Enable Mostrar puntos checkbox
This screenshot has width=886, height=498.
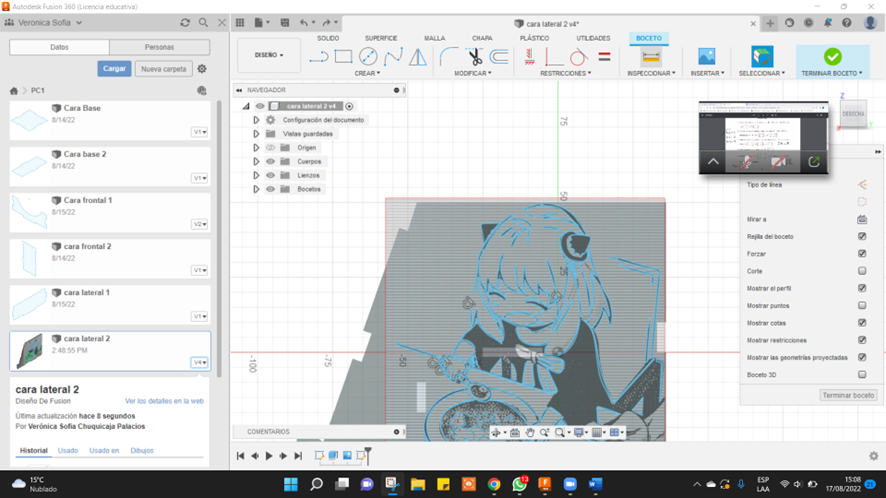tap(862, 305)
